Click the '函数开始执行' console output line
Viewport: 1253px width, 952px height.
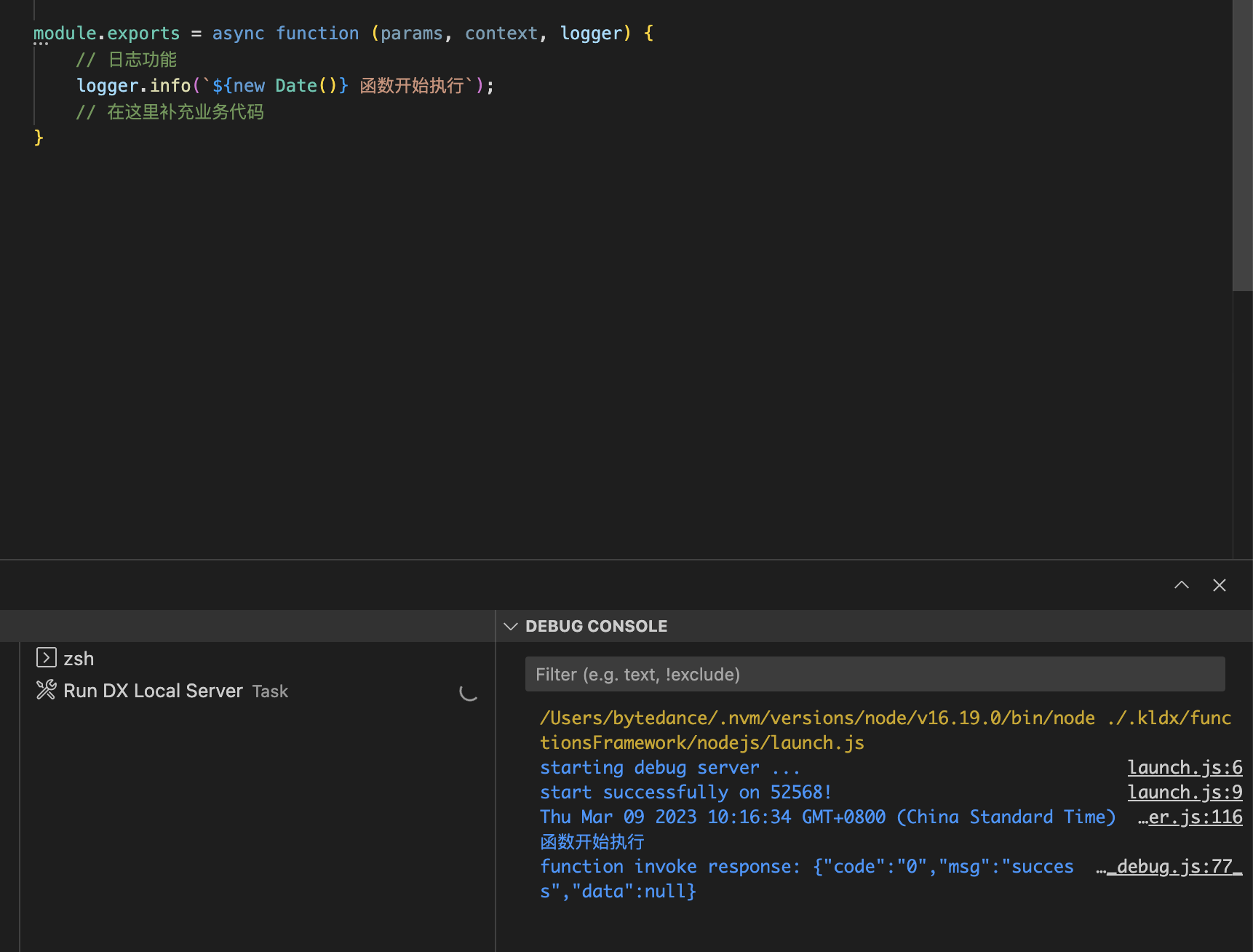[x=592, y=841]
